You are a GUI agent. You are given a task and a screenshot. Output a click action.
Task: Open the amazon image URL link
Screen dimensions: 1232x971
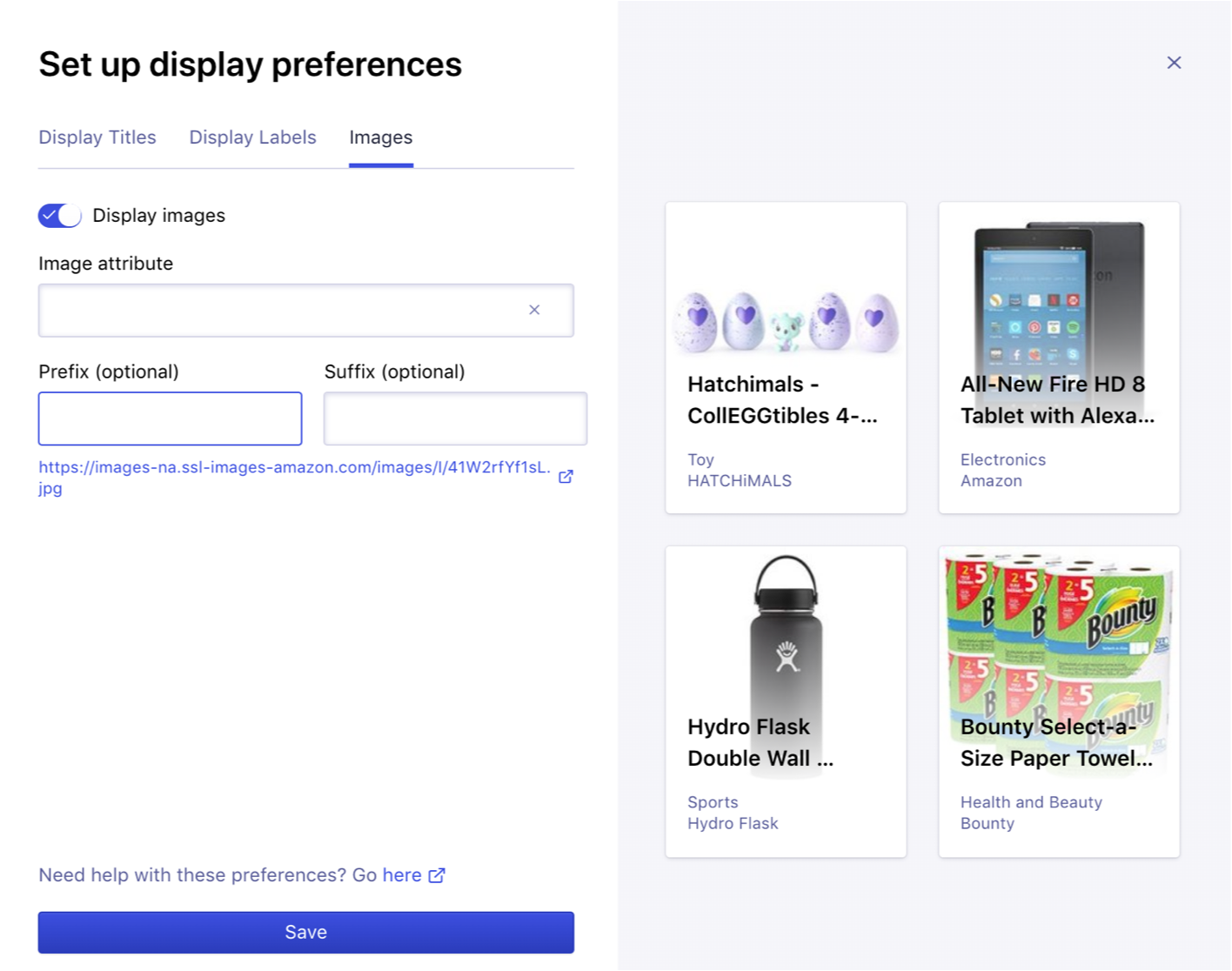[294, 478]
